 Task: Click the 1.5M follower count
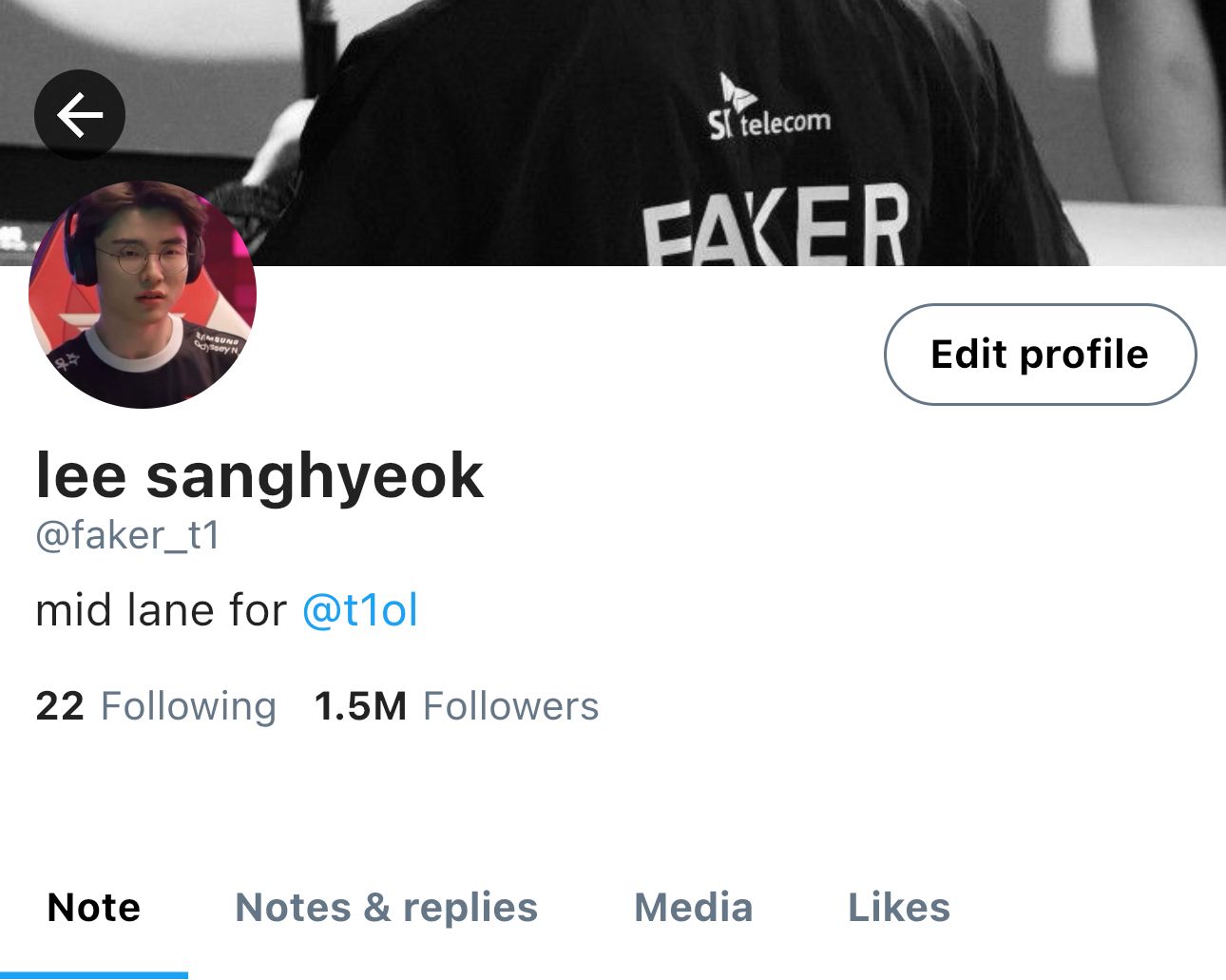pyautogui.click(x=360, y=706)
